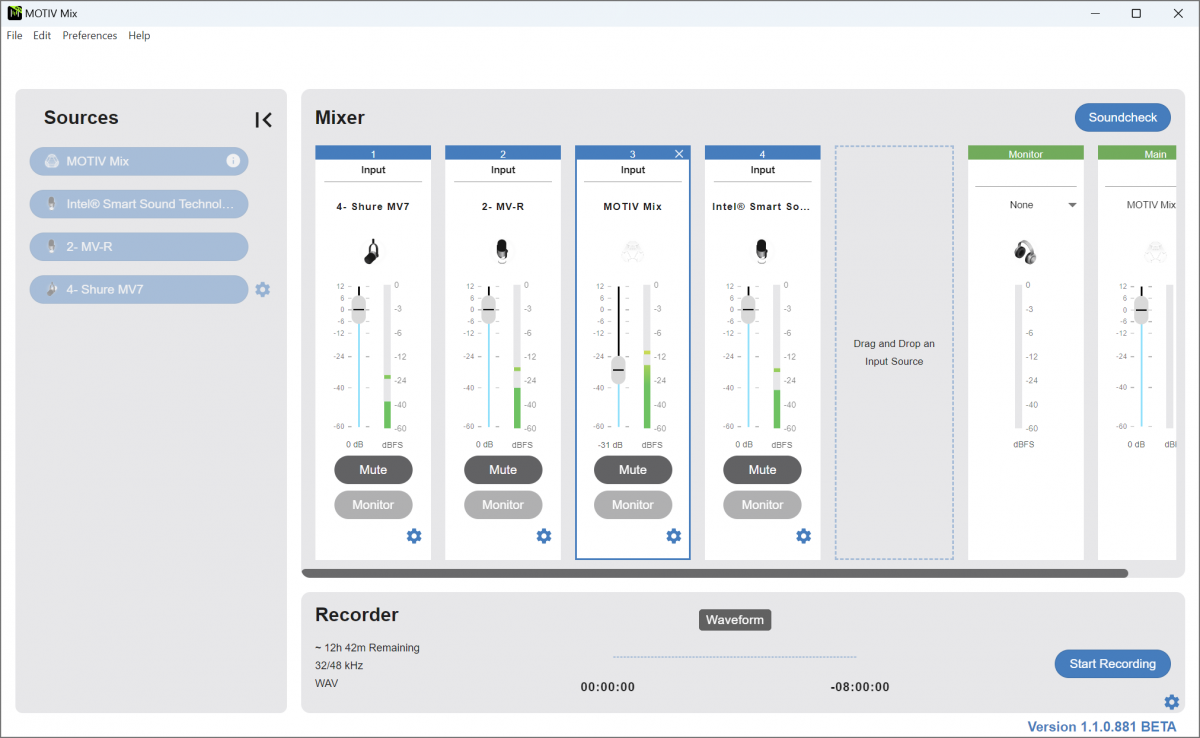The image size is (1200, 738).
Task: Select the 2- MV-R source entry
Action: coord(138,246)
